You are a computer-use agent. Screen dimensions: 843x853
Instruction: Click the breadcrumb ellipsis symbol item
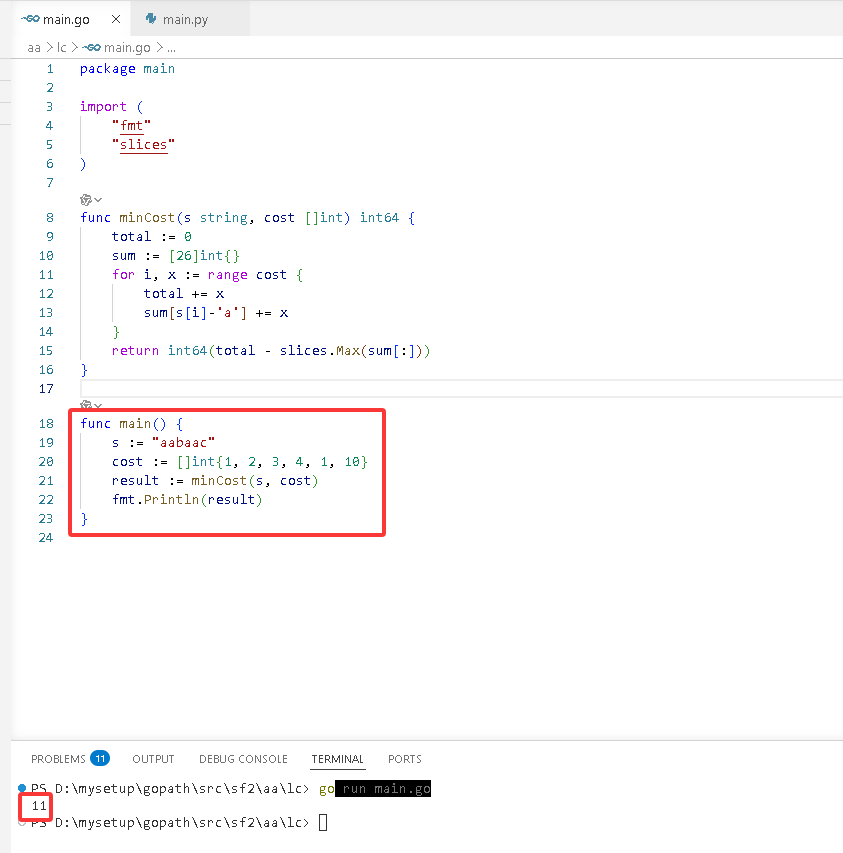(171, 48)
